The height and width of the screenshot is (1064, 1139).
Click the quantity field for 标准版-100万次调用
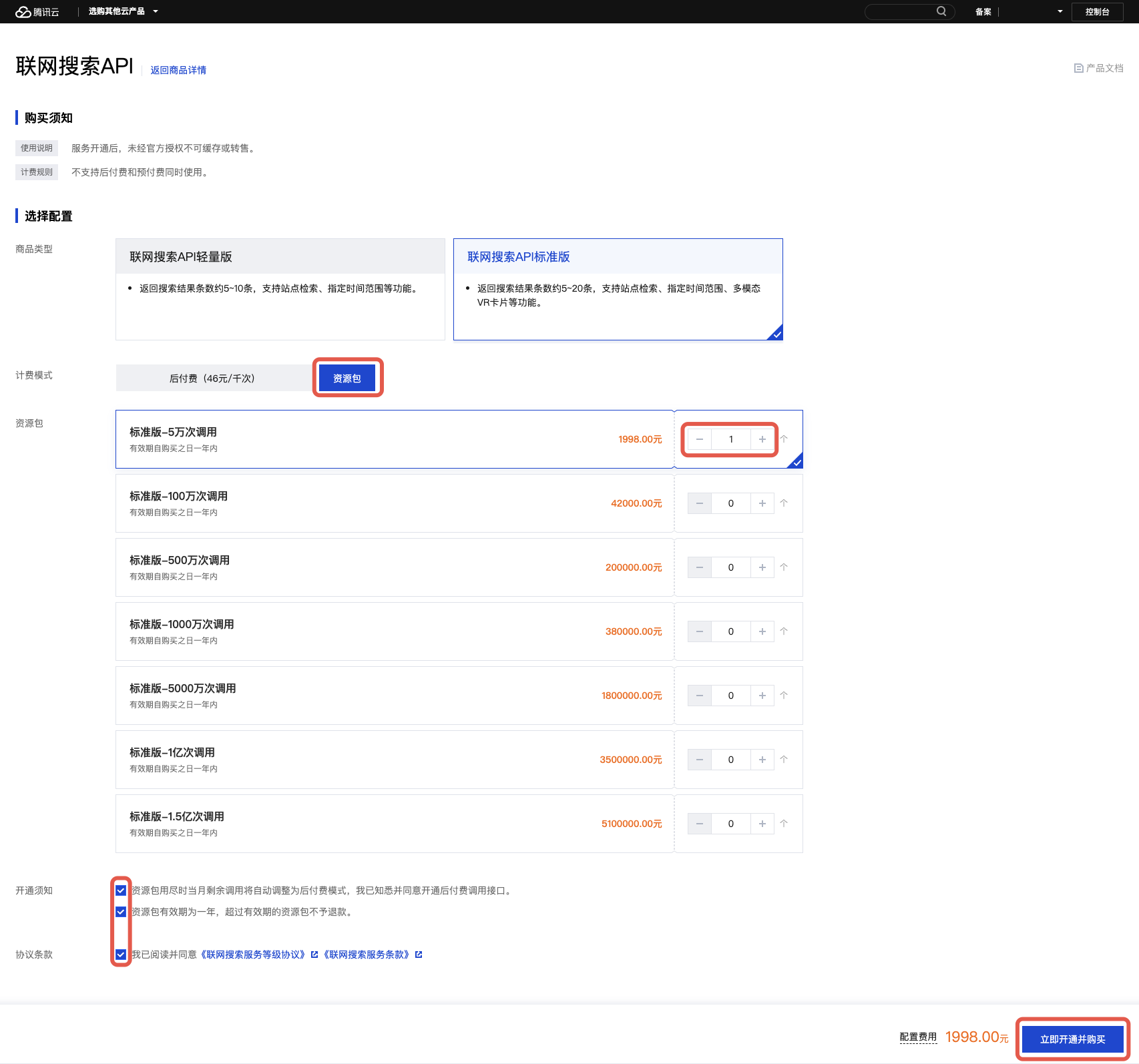[731, 503]
